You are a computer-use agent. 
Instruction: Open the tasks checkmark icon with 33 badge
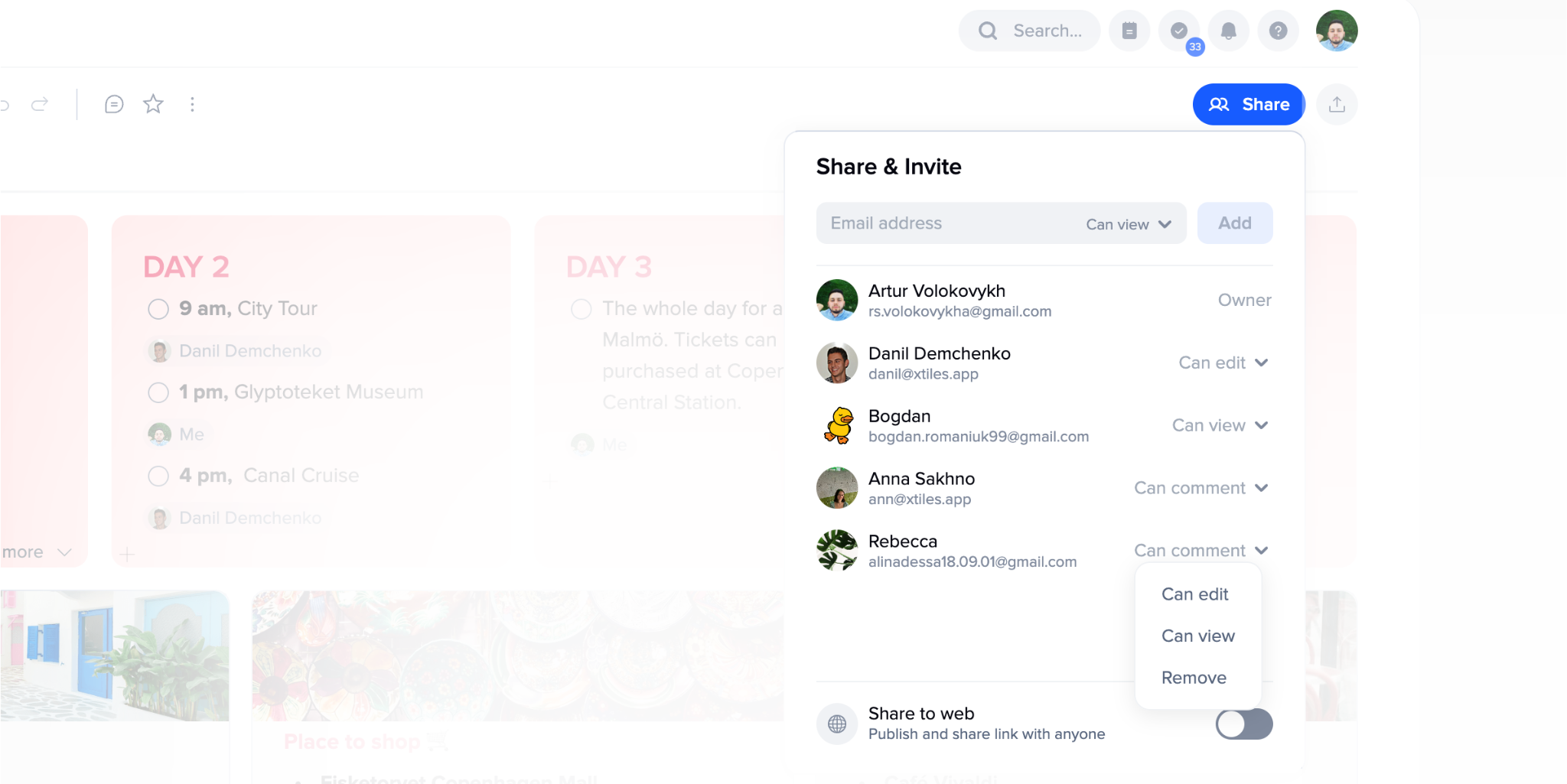(x=1179, y=31)
